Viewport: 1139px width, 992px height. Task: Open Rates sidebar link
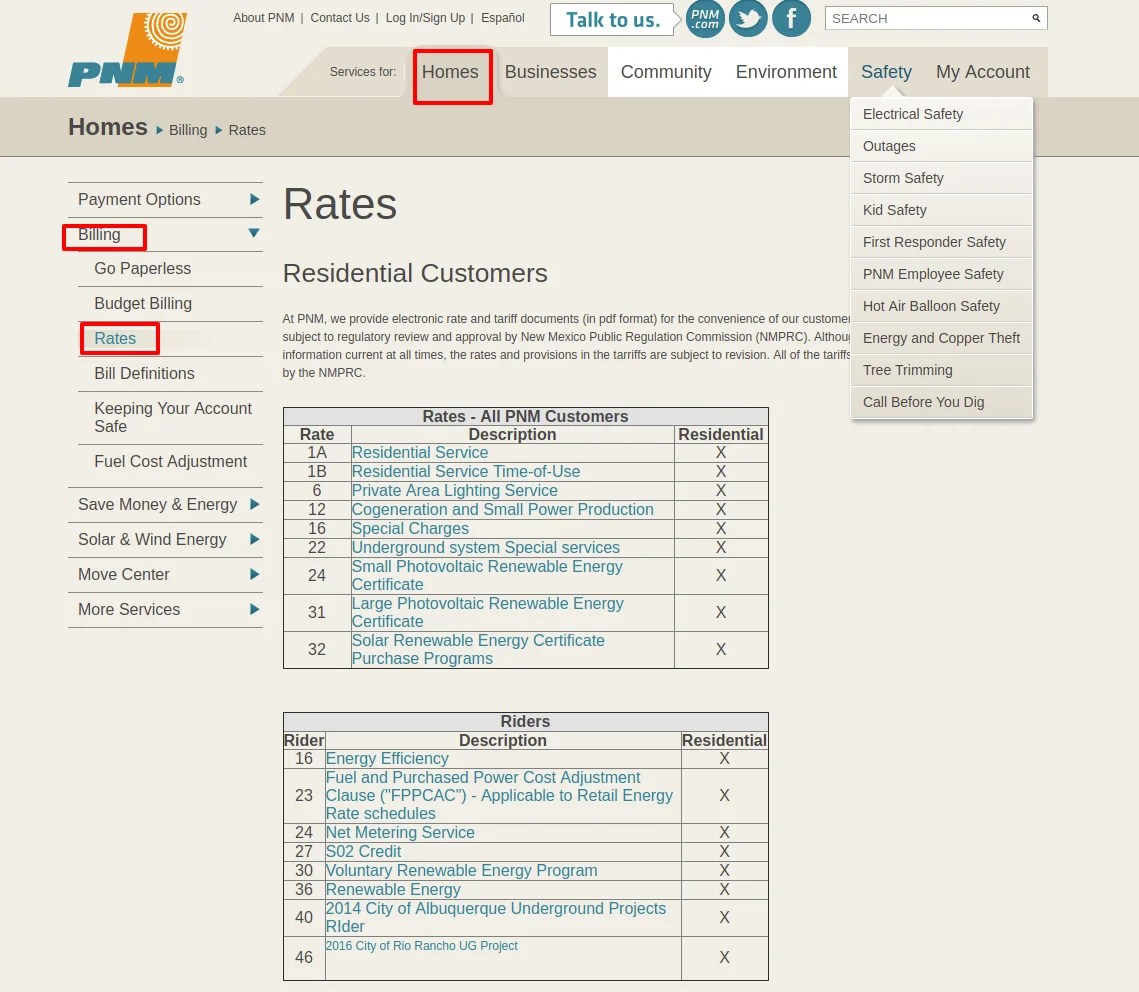pos(115,338)
